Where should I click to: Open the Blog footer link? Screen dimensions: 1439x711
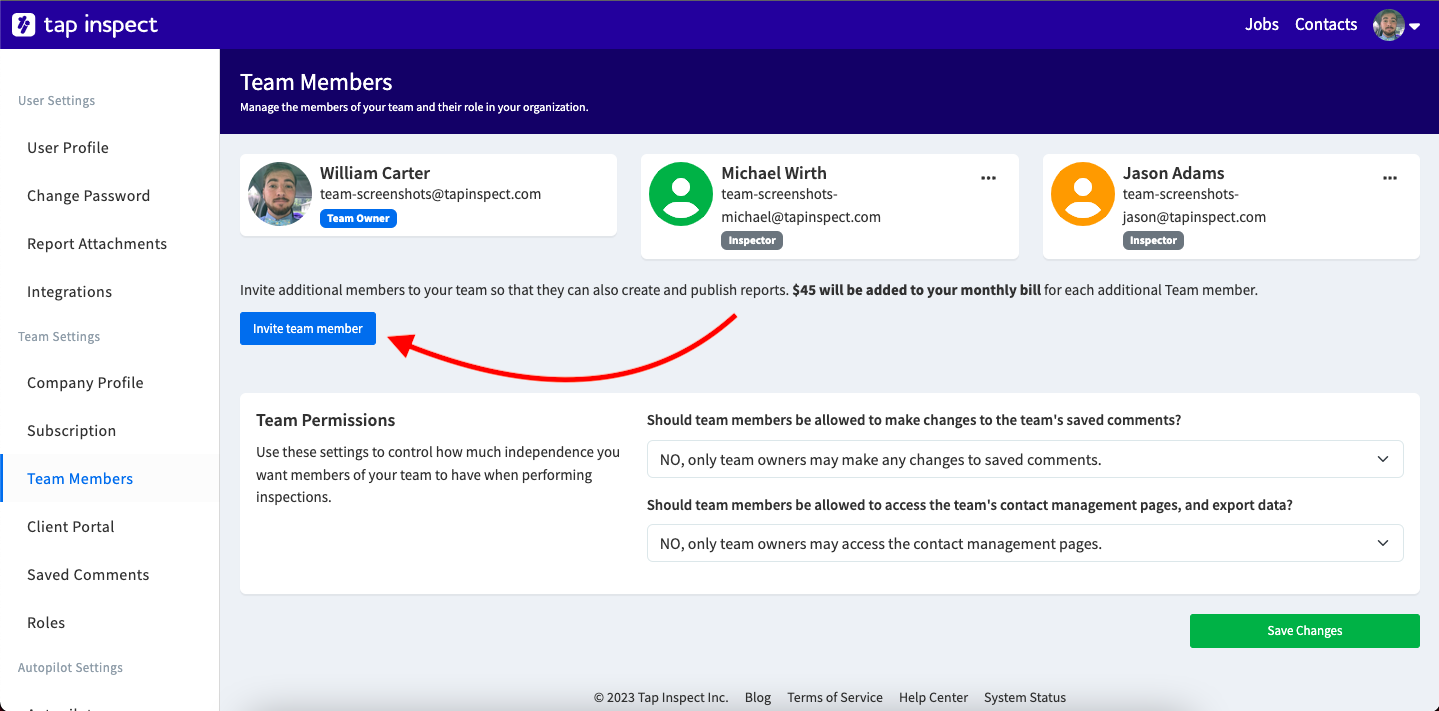click(758, 698)
